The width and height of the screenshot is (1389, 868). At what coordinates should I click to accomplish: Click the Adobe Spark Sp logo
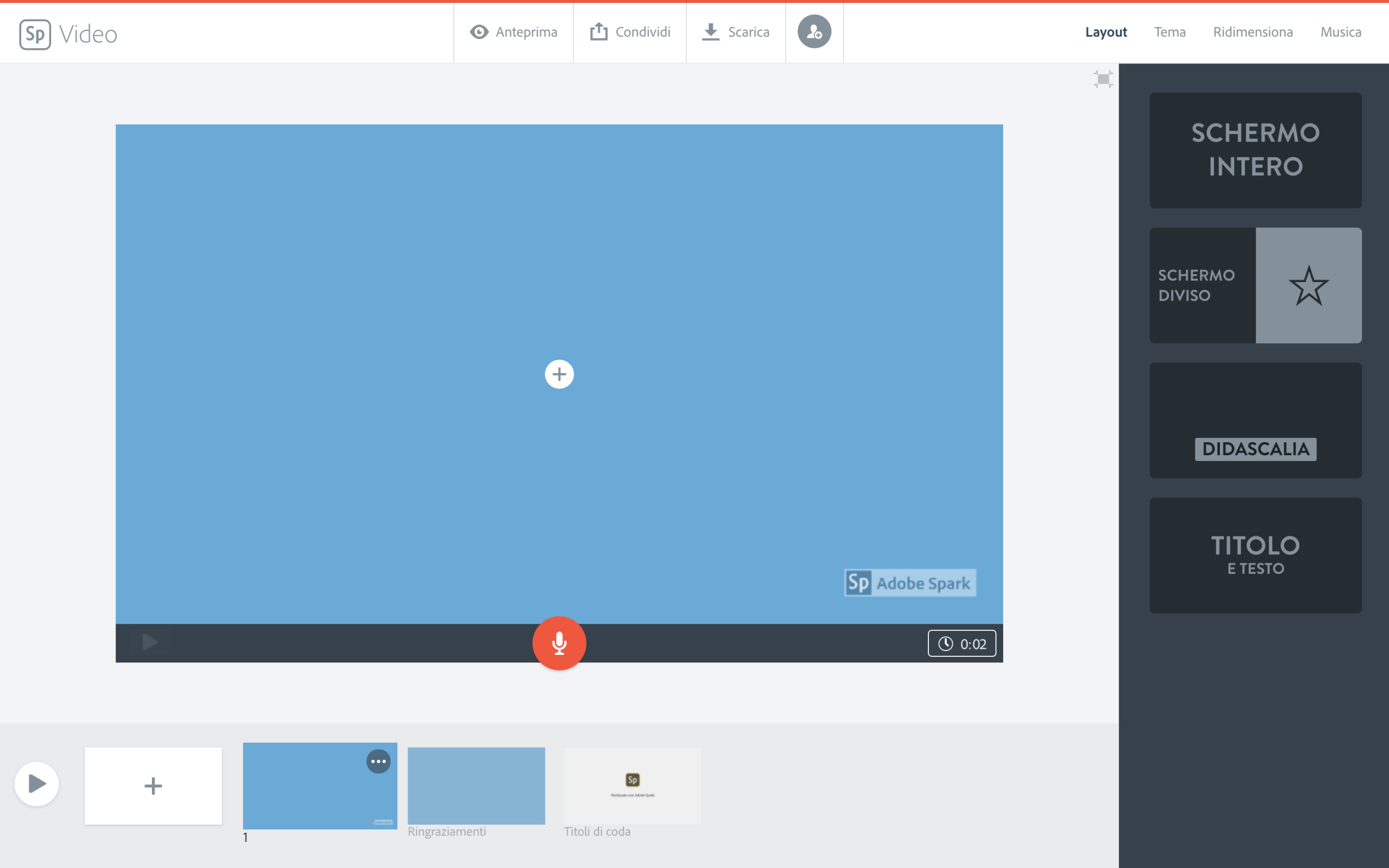click(35, 34)
